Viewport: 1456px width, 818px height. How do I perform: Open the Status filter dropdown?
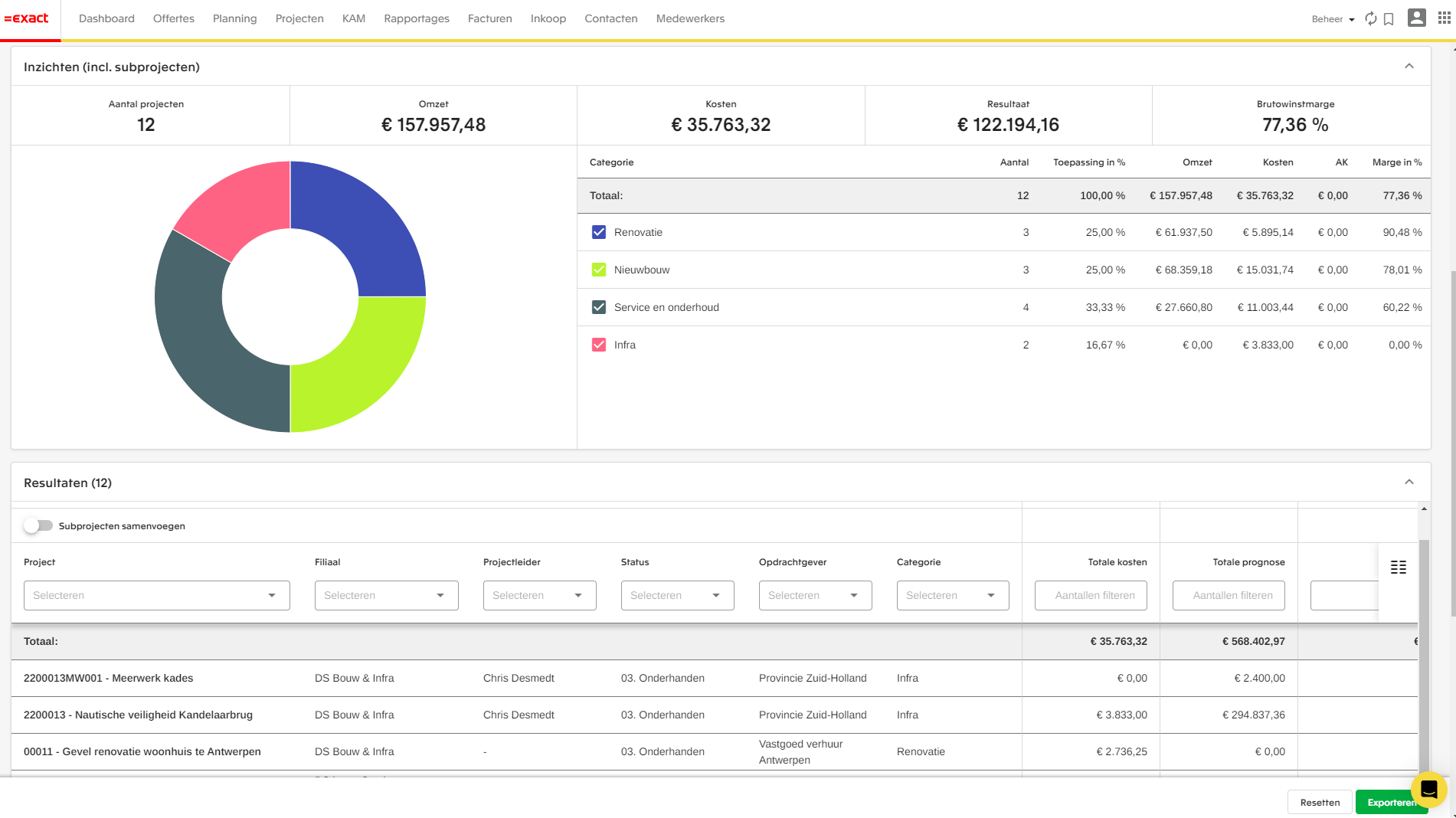click(678, 595)
